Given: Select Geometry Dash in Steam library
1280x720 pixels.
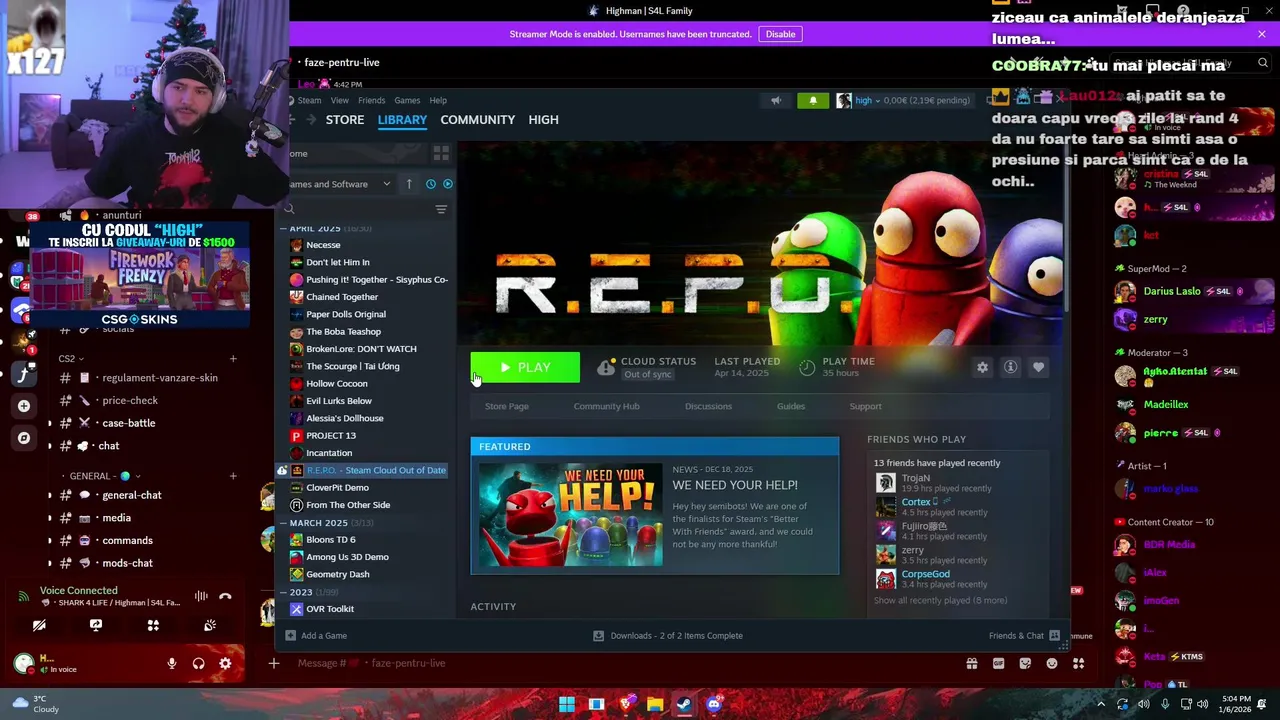Looking at the screenshot, I should click(x=338, y=574).
